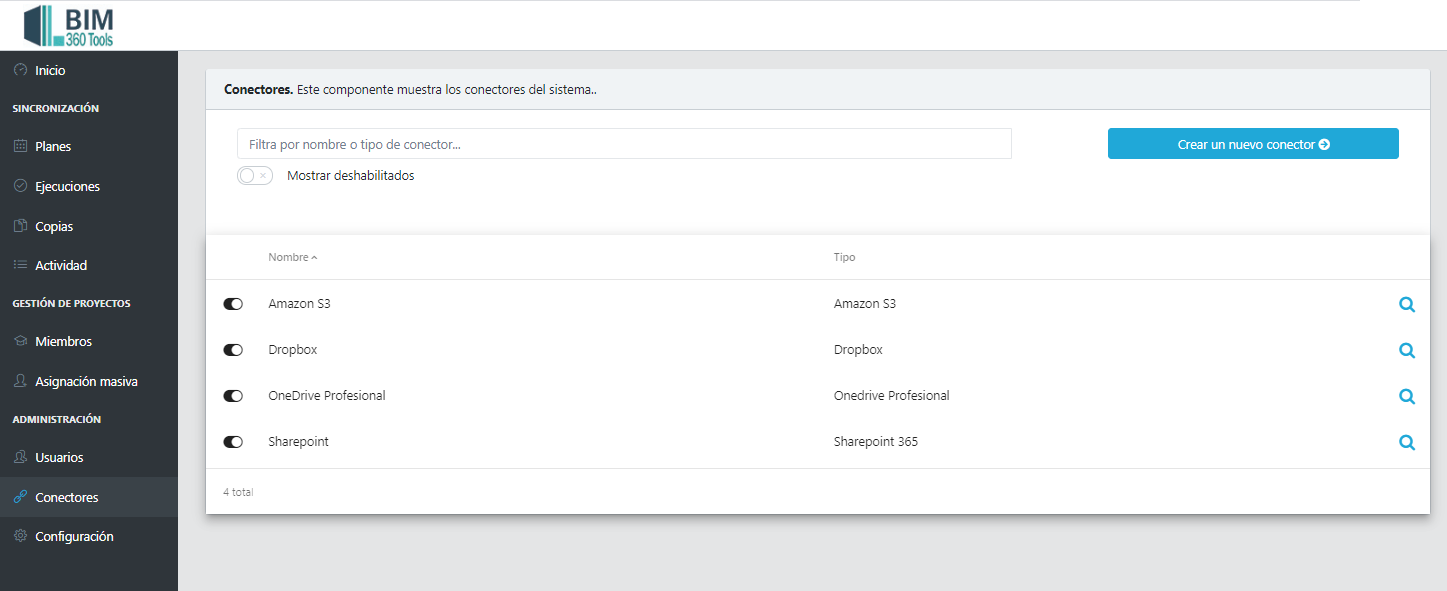This screenshot has height=591, width=1447.
Task: View Dropbox connector details magnifier
Action: pos(1407,351)
